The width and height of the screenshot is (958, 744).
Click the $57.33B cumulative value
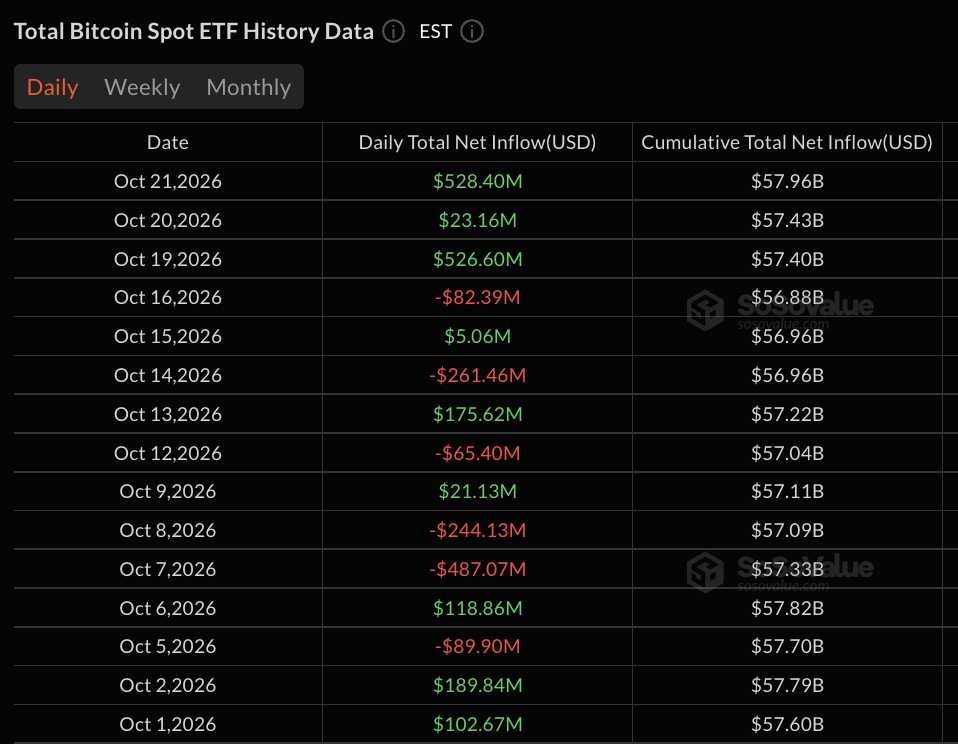[788, 569]
